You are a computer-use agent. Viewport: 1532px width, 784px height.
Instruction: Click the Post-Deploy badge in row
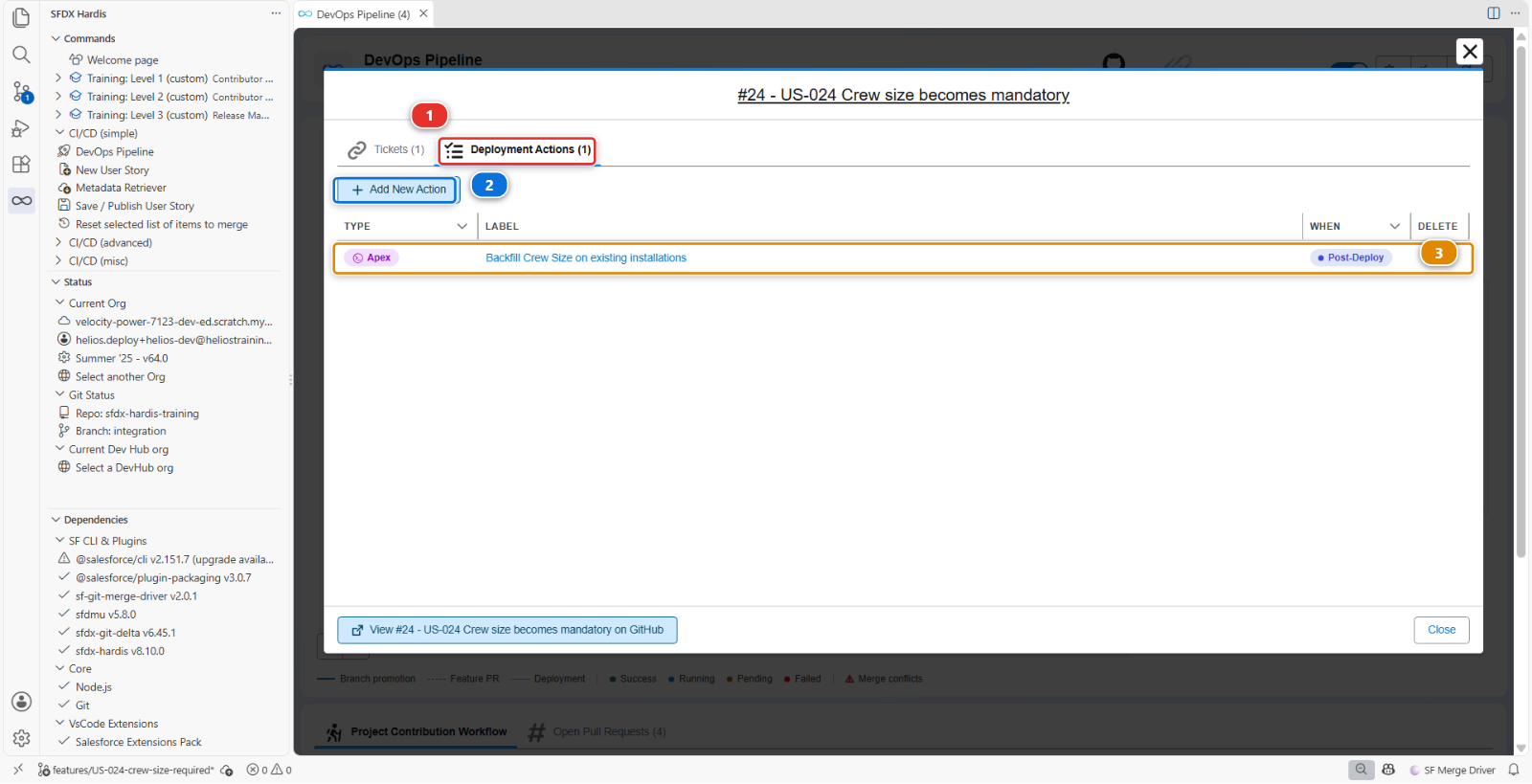tap(1350, 258)
